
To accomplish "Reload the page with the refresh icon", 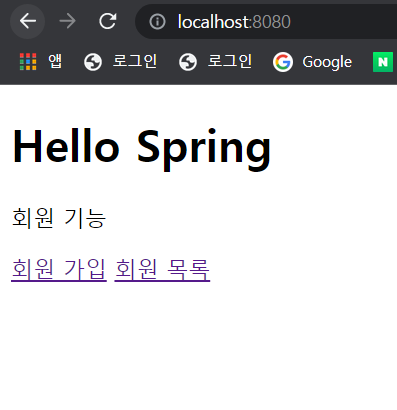I will (x=108, y=21).
